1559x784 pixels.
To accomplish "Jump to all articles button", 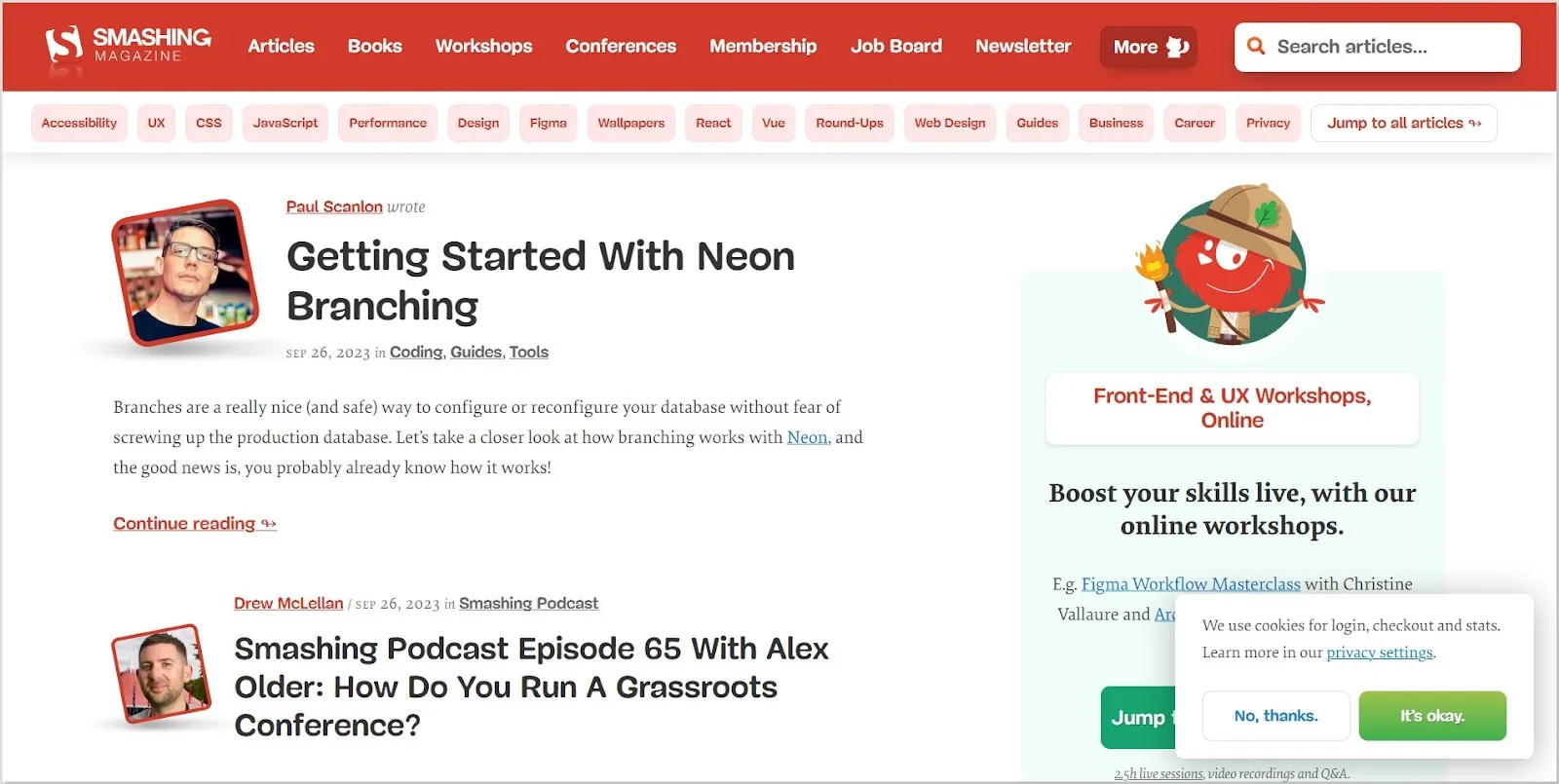I will [x=1404, y=123].
